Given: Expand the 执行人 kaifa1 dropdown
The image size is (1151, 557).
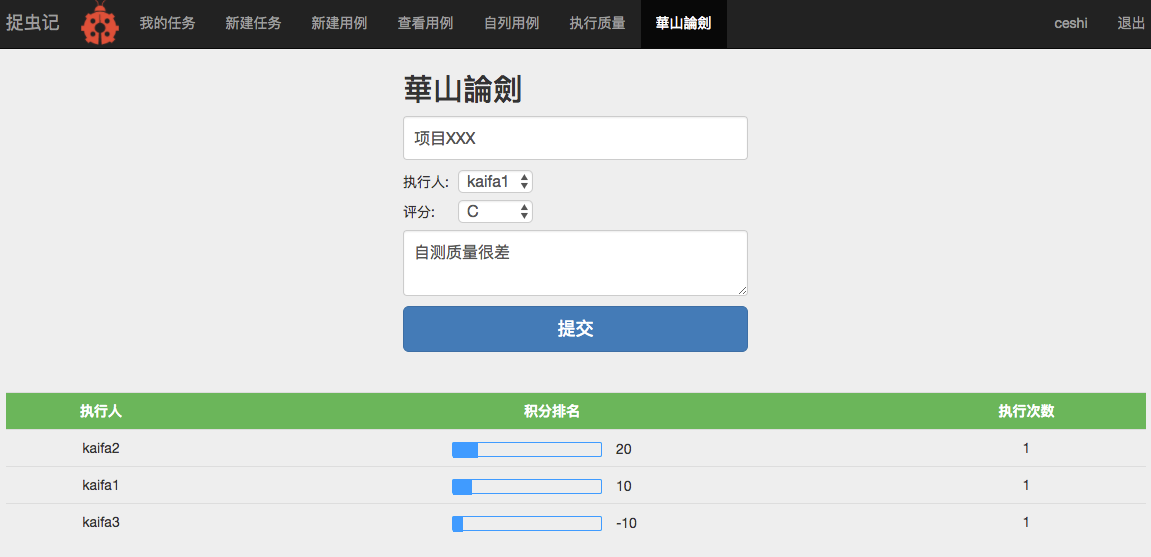Looking at the screenshot, I should [x=495, y=181].
